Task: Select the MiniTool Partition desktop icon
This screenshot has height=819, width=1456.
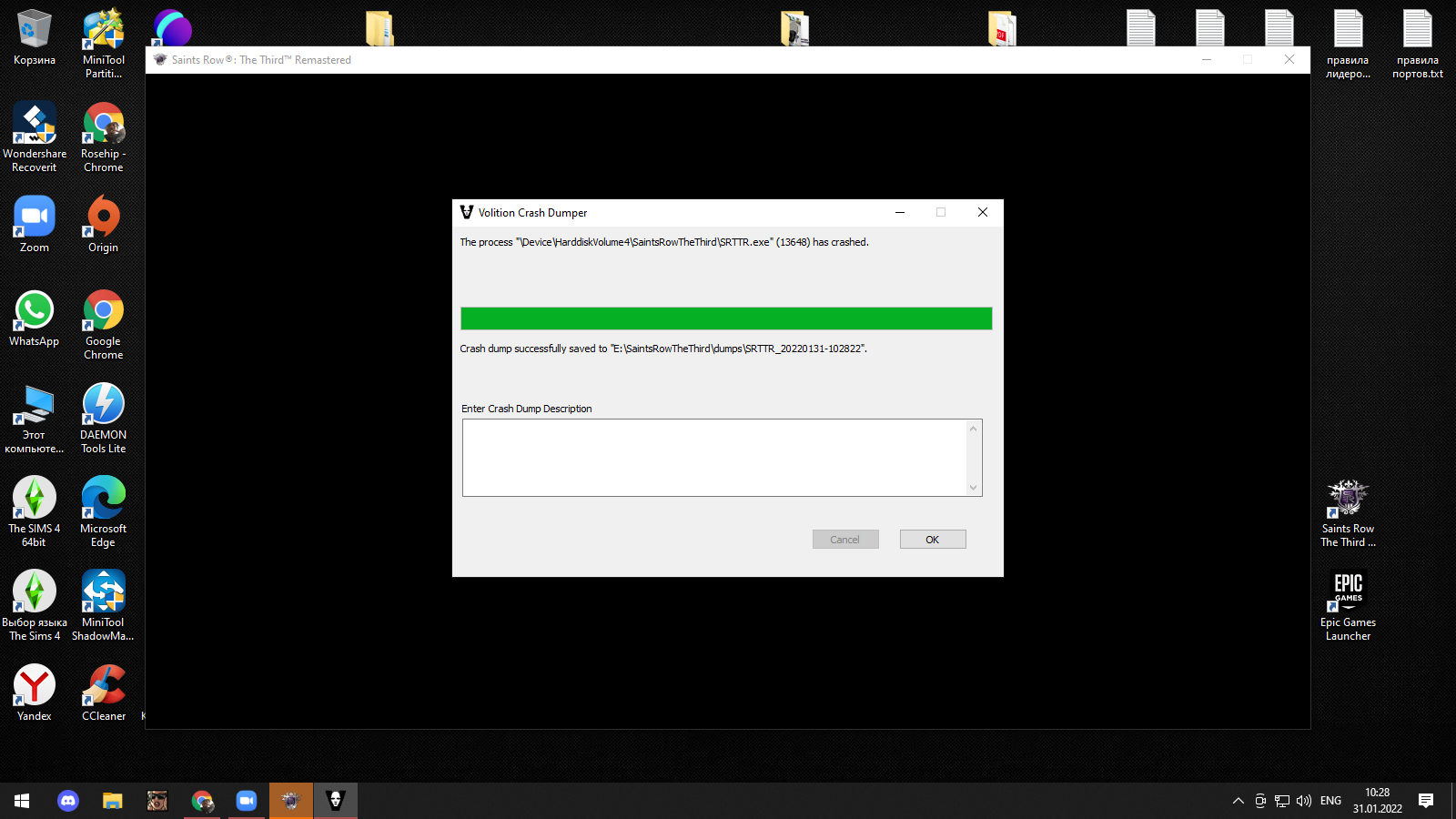Action: click(104, 43)
